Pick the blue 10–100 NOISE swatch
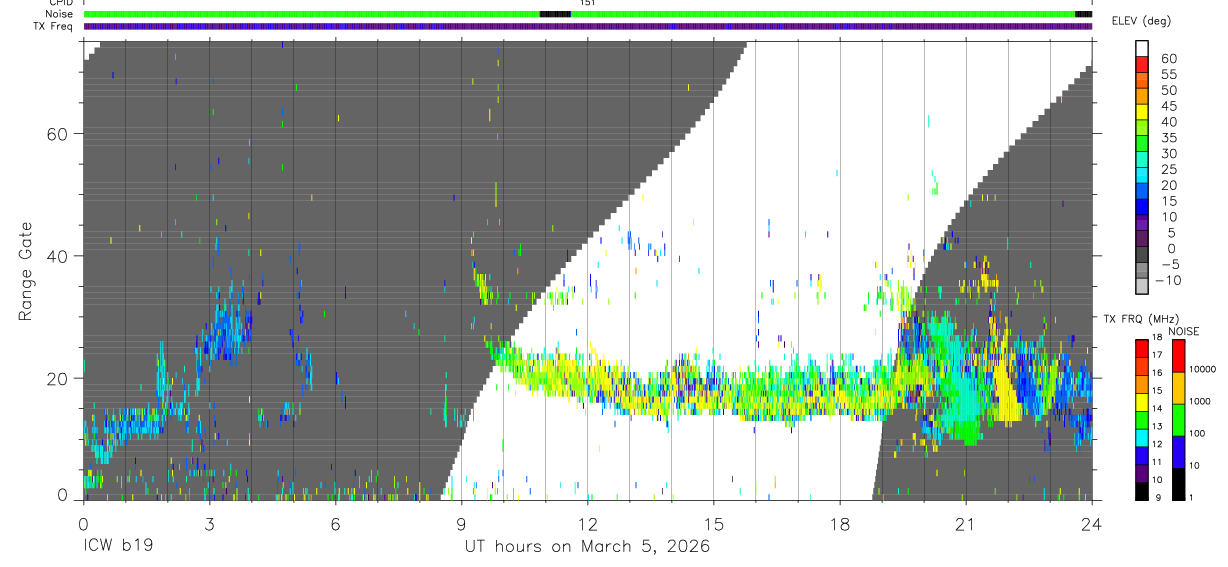The image size is (1228, 567). pos(1177,452)
